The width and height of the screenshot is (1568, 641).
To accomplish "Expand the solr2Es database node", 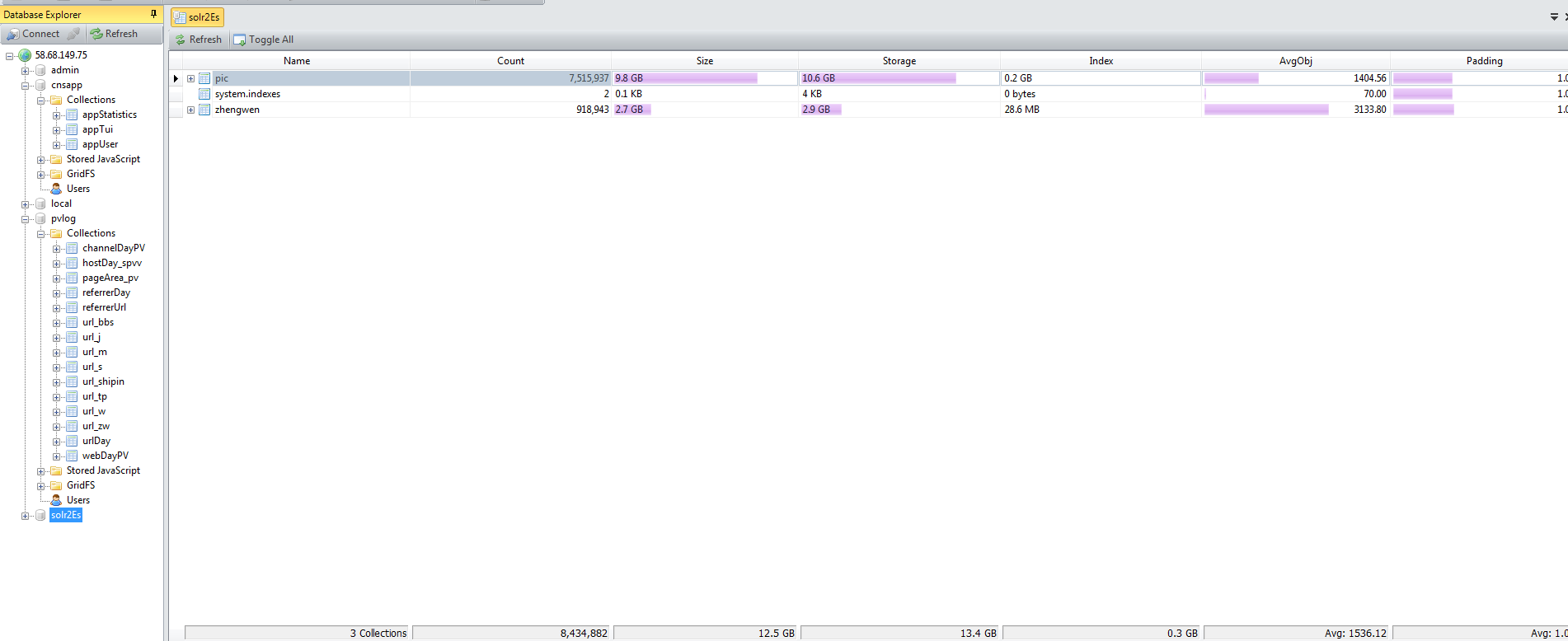I will pyautogui.click(x=25, y=516).
